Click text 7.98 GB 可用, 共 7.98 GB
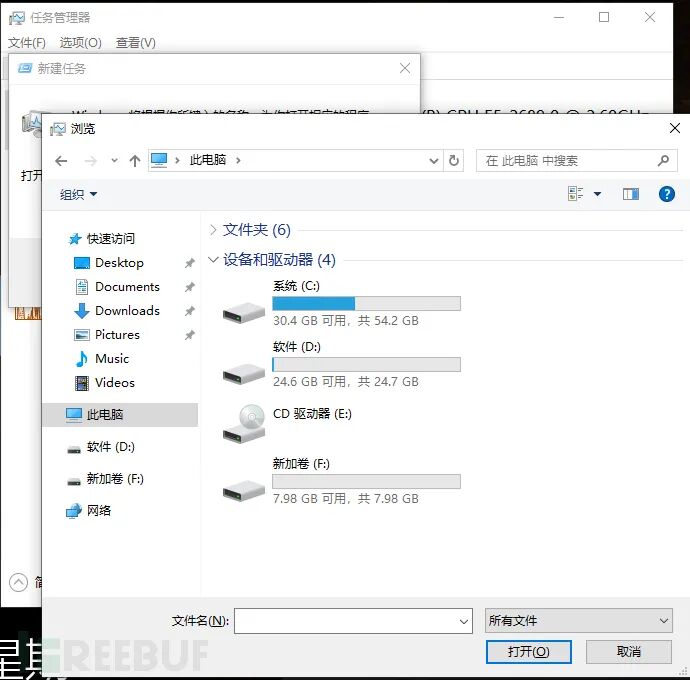 tap(346, 499)
